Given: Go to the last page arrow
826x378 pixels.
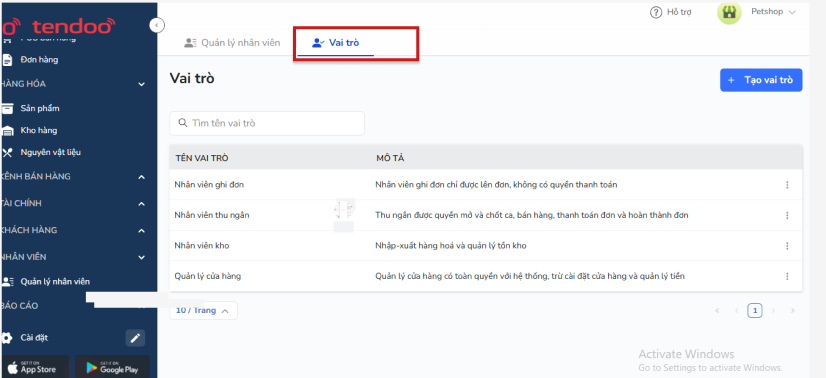Looking at the screenshot, I should point(793,311).
